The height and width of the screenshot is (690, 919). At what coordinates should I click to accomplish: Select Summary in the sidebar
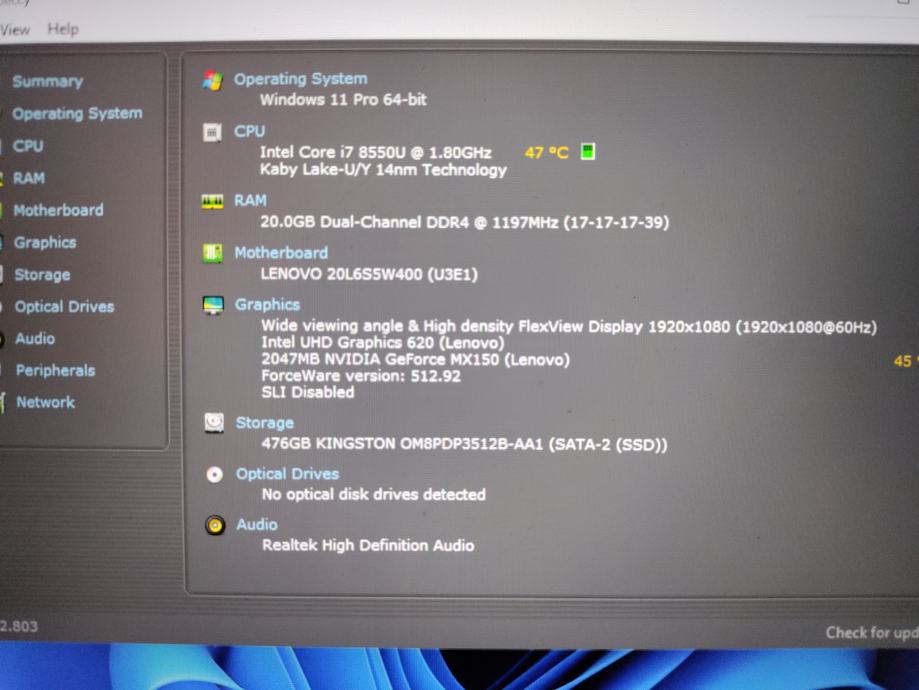coord(48,81)
